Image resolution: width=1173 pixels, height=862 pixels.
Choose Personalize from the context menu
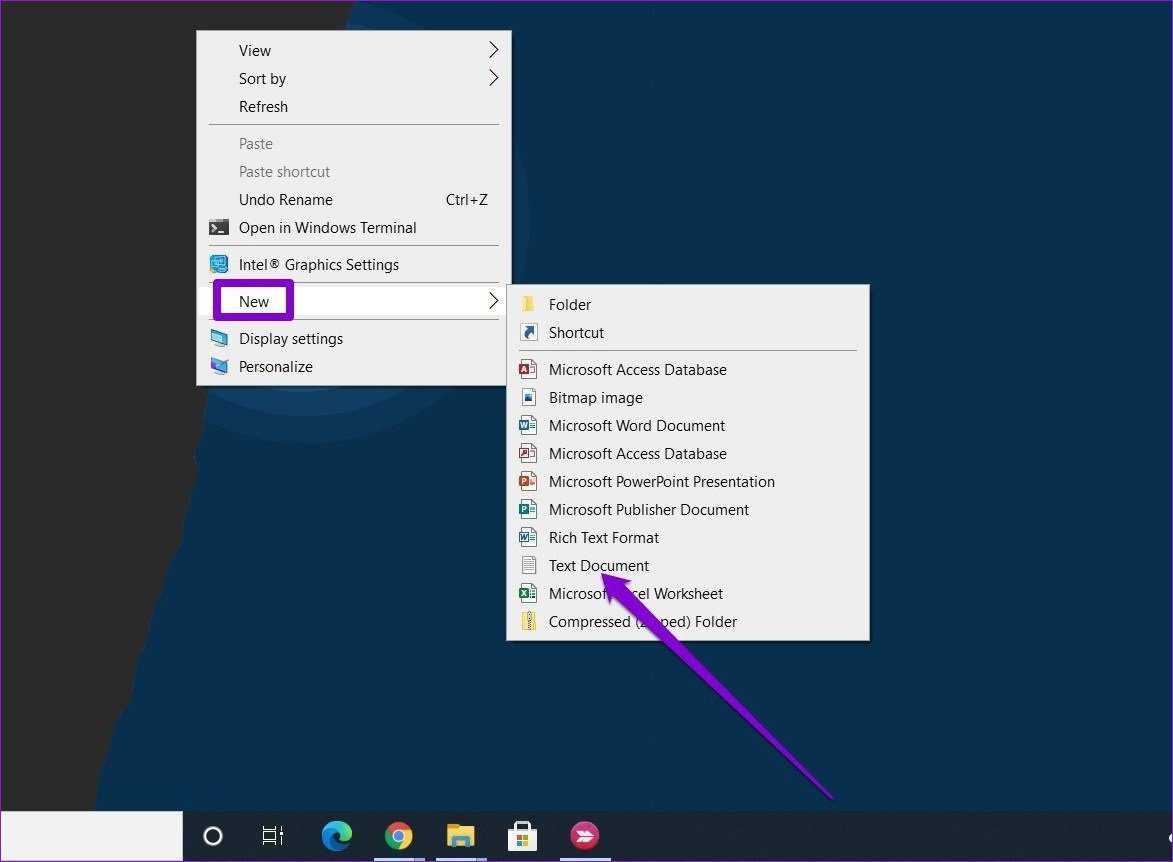point(275,367)
